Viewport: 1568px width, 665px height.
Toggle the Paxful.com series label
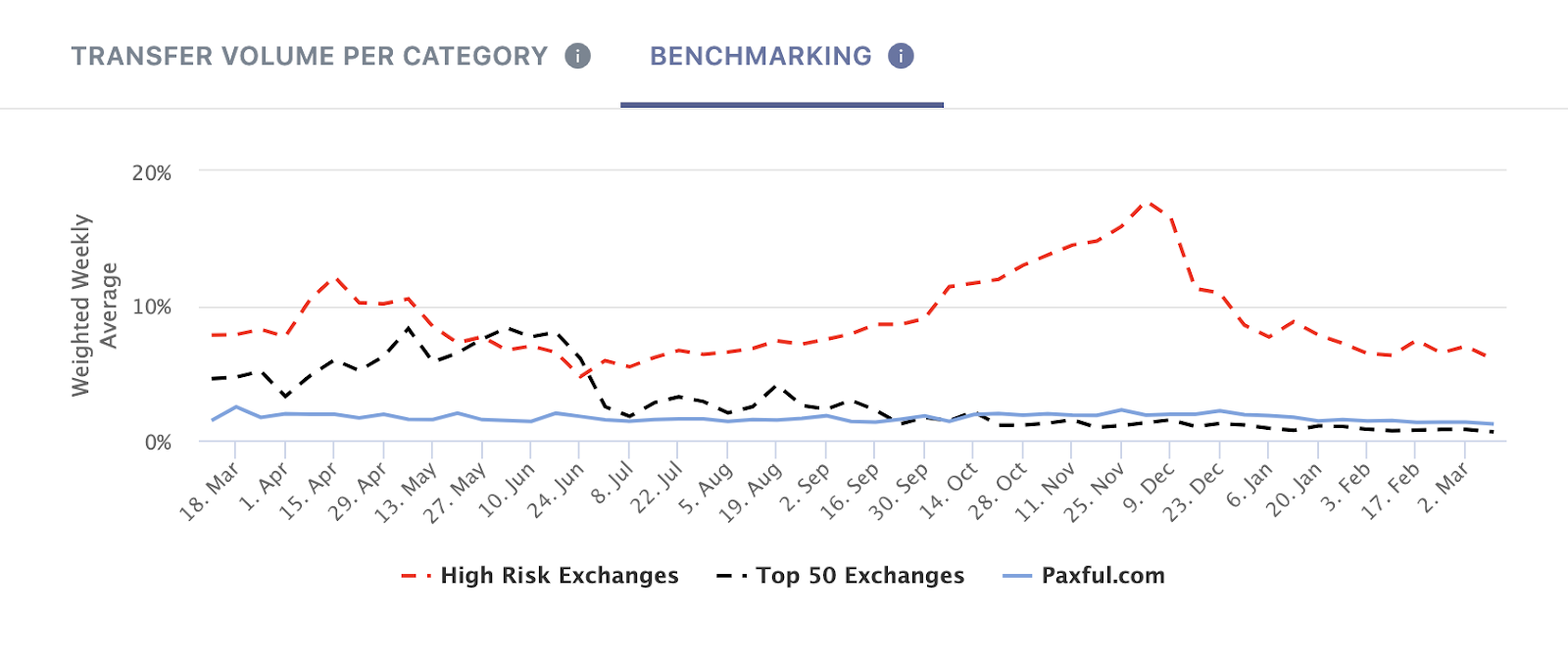[x=1102, y=576]
